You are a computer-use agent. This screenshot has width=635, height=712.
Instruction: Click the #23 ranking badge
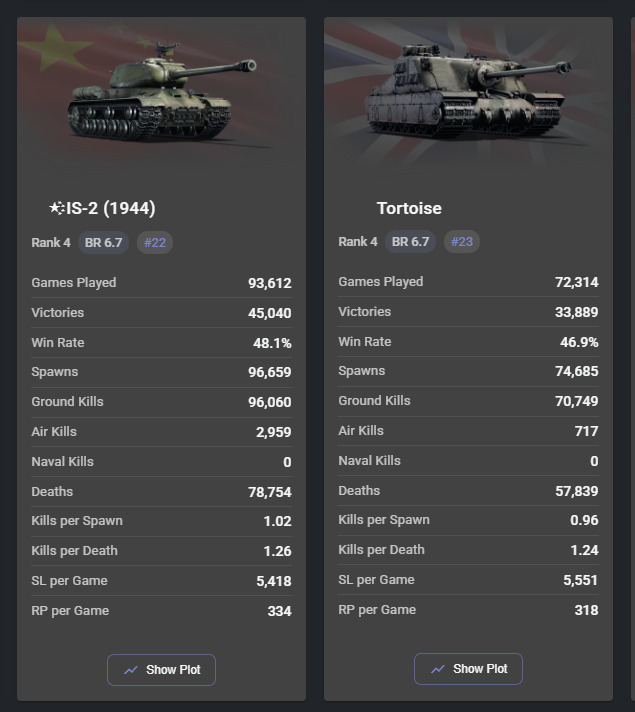462,242
